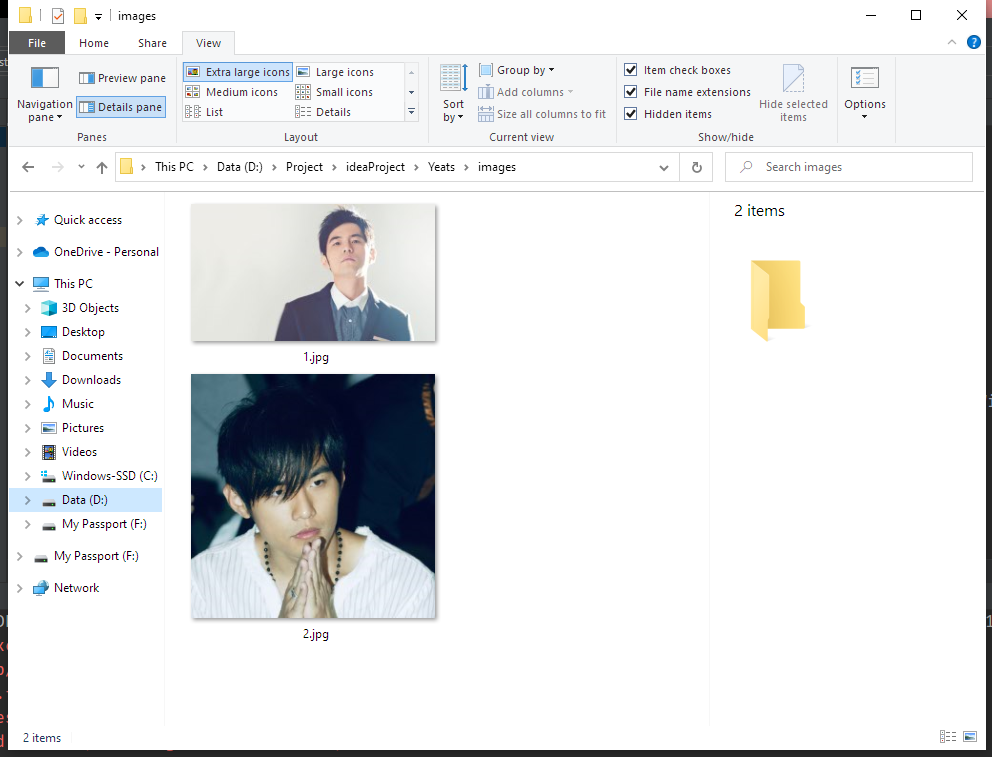The image size is (992, 757).
Task: Click the 1.jpg file name
Action: pyautogui.click(x=316, y=357)
